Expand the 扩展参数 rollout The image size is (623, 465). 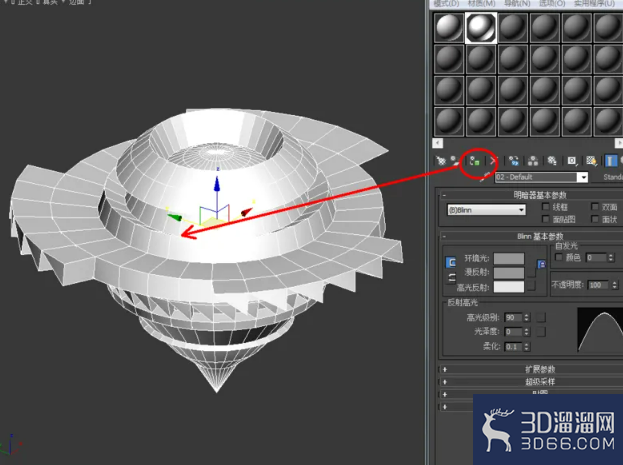click(x=540, y=369)
